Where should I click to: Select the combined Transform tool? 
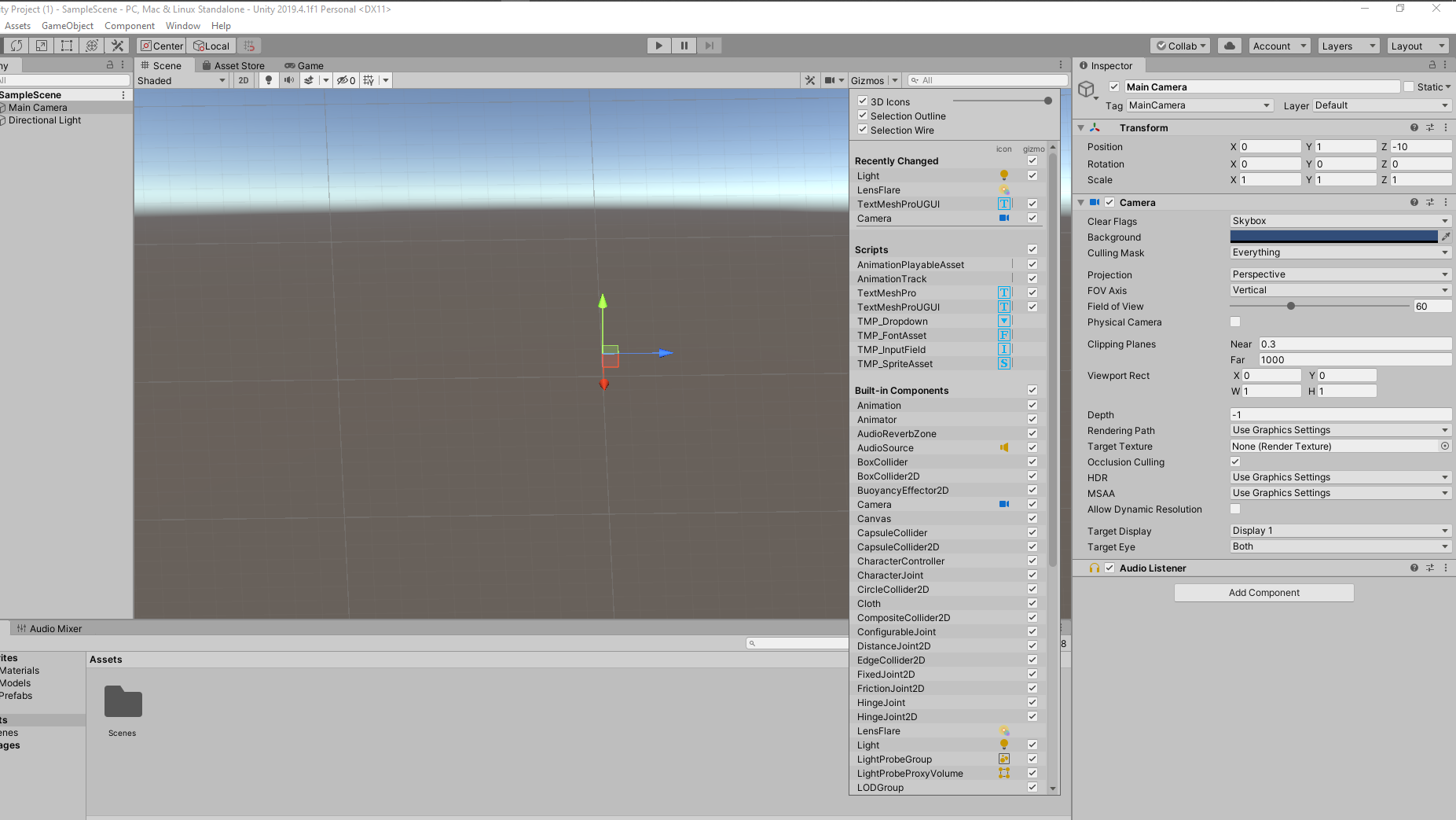pos(92,46)
